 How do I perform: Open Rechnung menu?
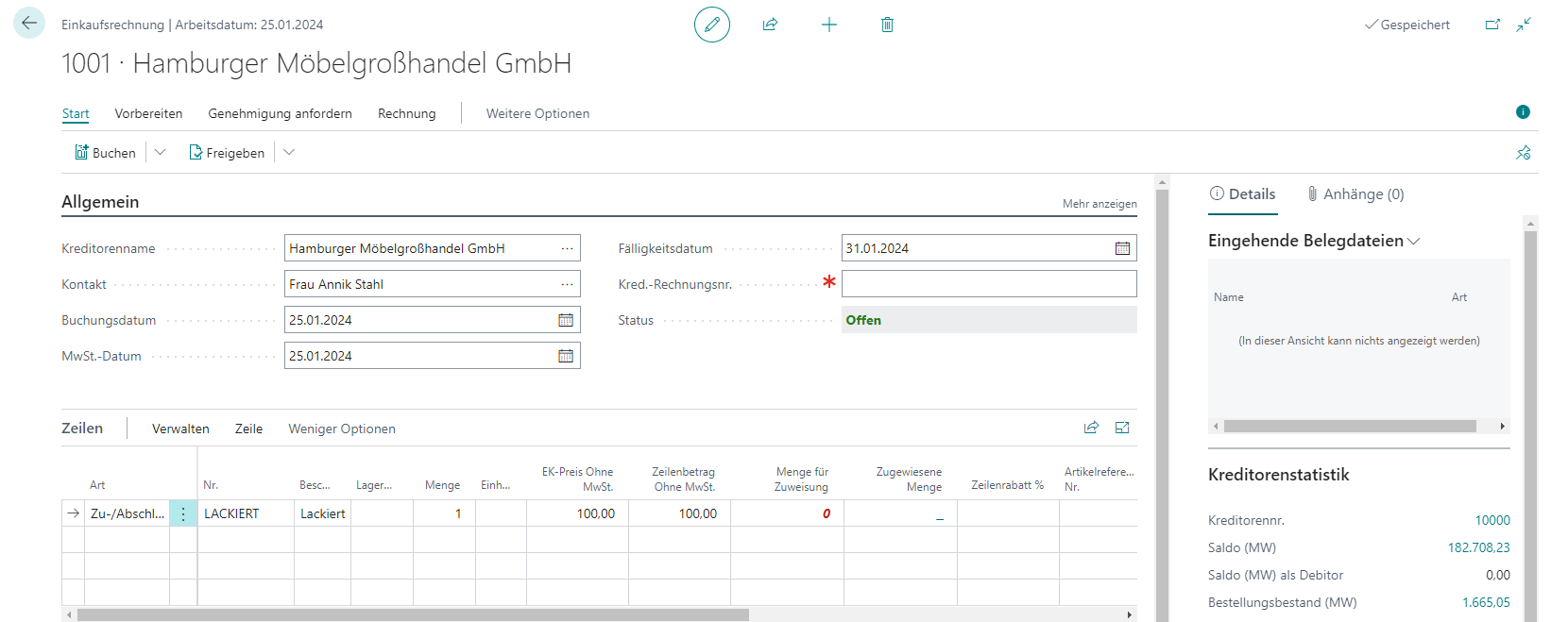point(407,113)
